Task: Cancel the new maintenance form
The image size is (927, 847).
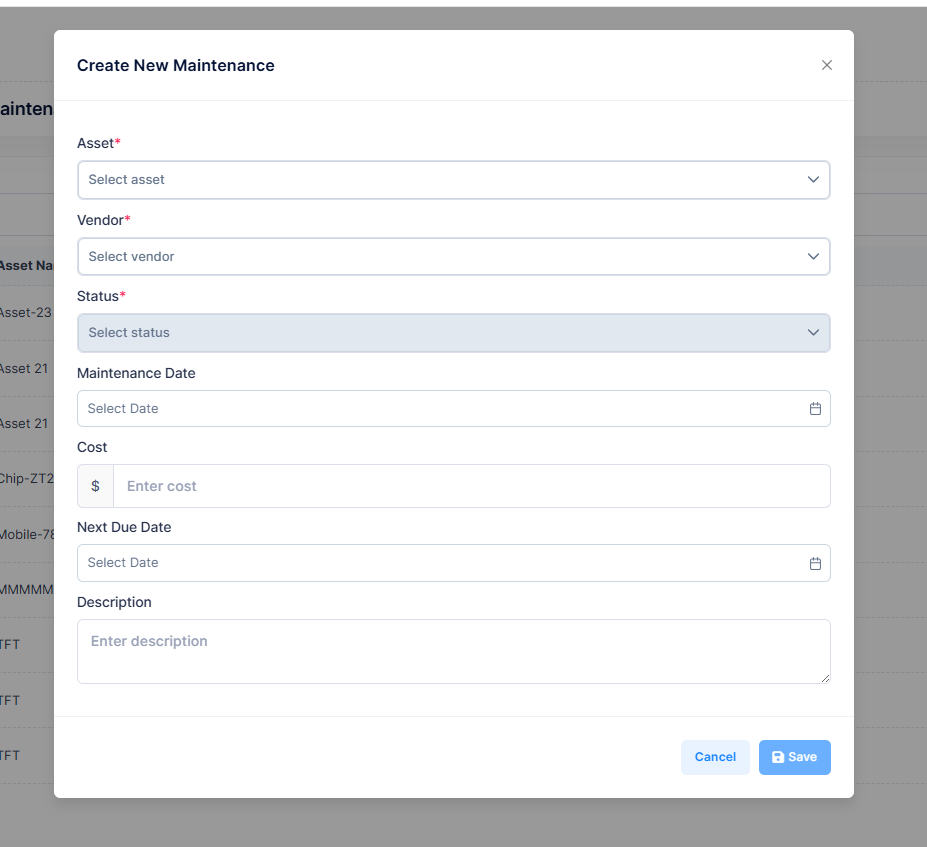Action: pyautogui.click(x=715, y=757)
